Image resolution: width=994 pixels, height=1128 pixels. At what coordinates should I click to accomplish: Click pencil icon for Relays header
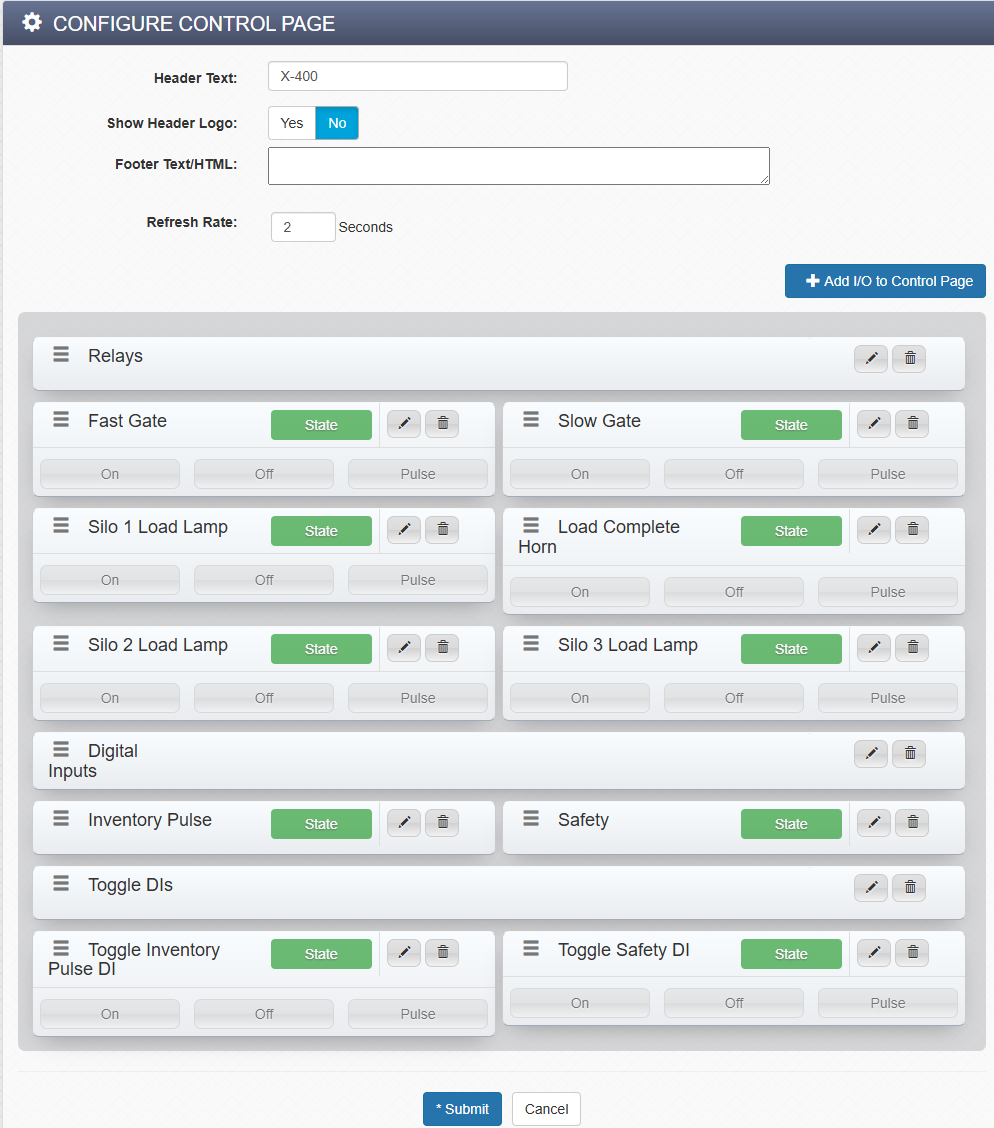pos(871,359)
